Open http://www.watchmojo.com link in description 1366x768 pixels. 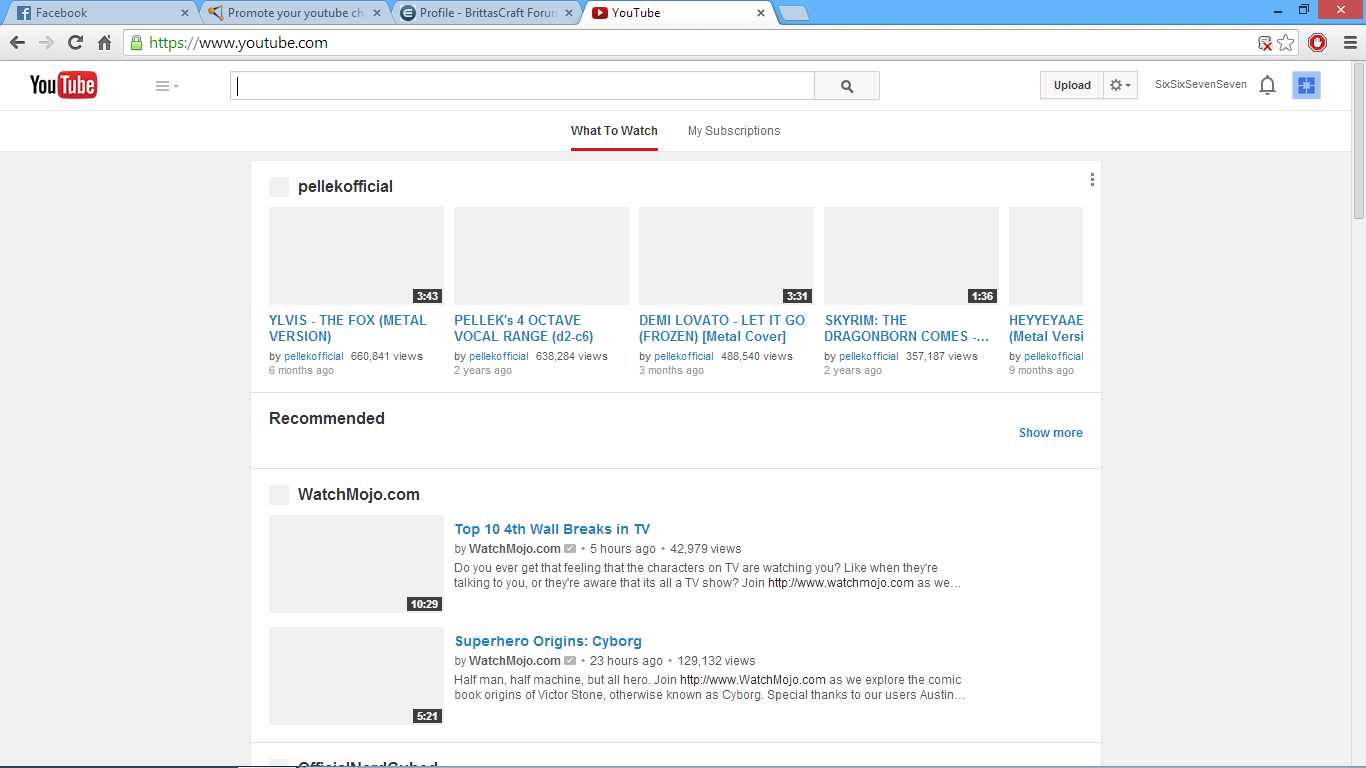tap(841, 583)
